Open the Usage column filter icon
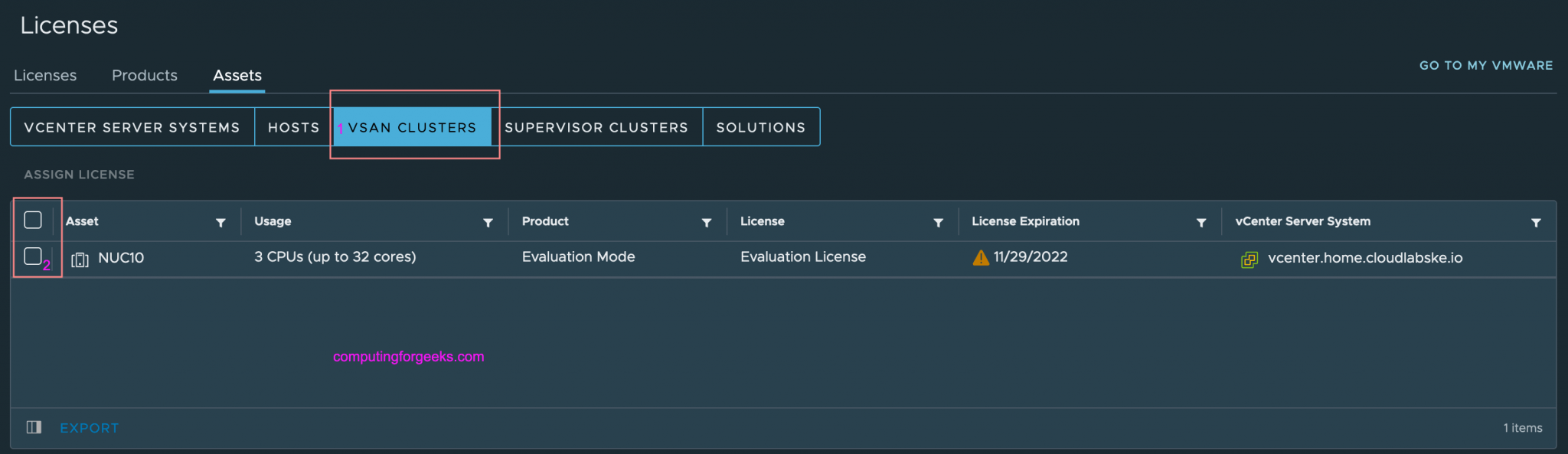Image resolution: width=1568 pixels, height=454 pixels. (x=488, y=223)
